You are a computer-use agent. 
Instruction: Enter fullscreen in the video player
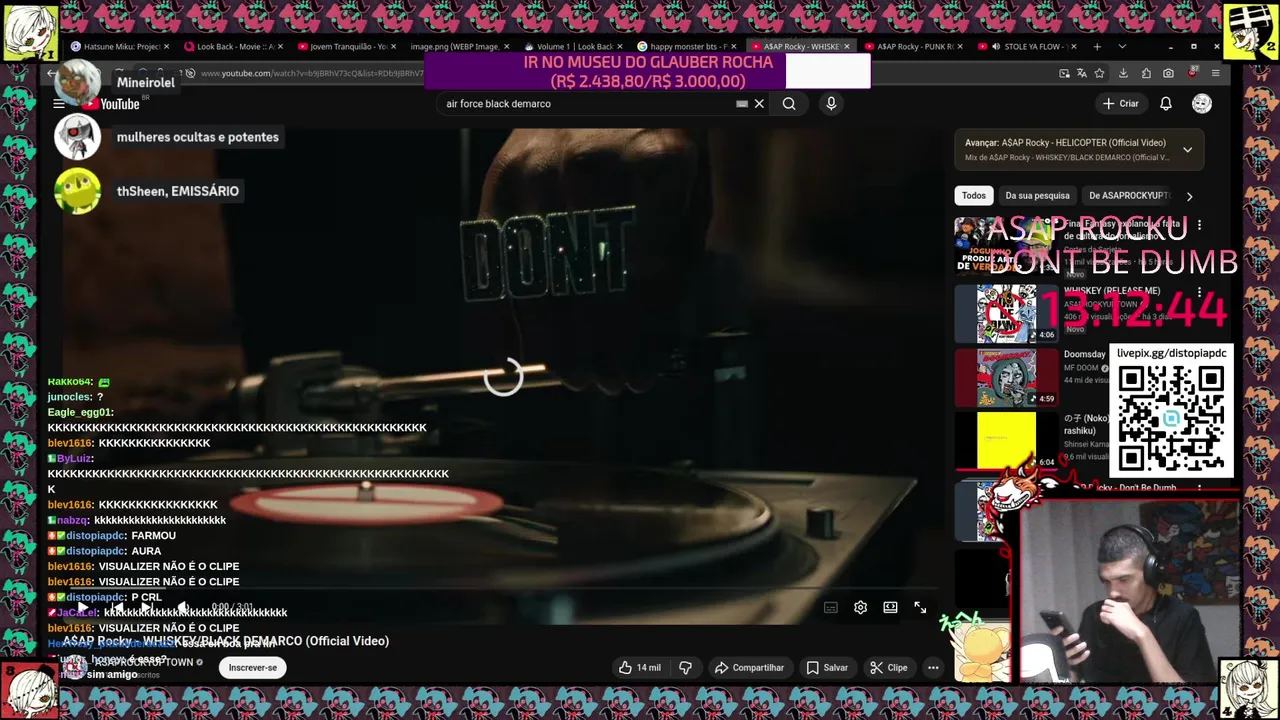pos(920,607)
